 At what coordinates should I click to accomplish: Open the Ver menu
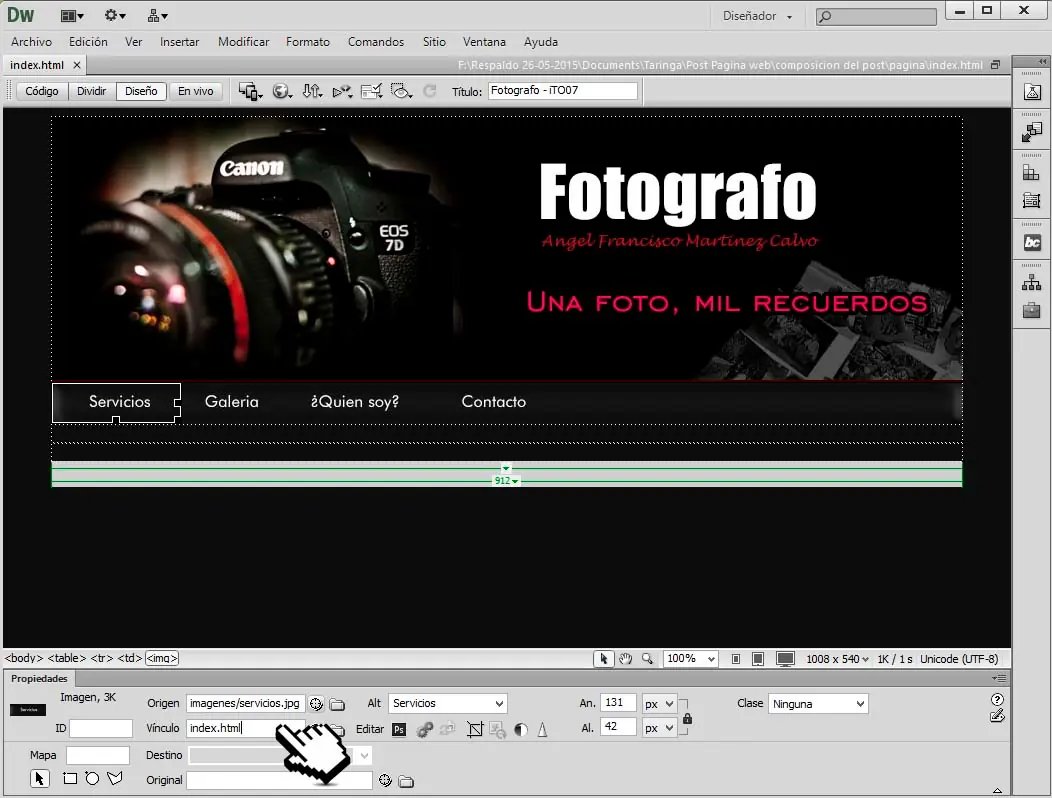click(134, 42)
